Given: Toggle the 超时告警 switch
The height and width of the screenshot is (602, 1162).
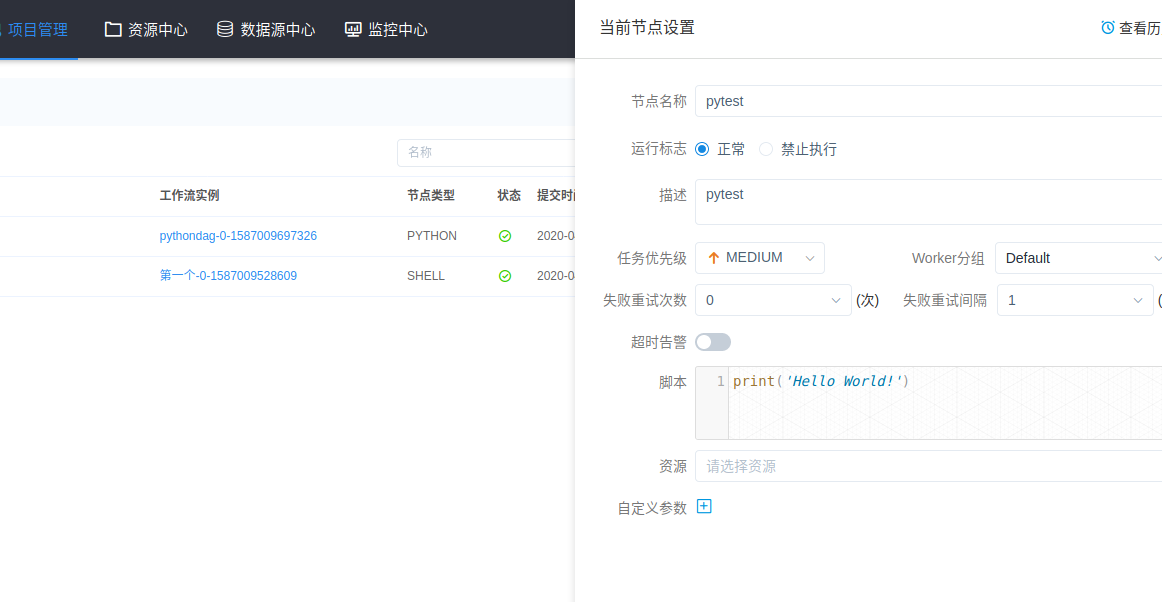Looking at the screenshot, I should tap(713, 342).
